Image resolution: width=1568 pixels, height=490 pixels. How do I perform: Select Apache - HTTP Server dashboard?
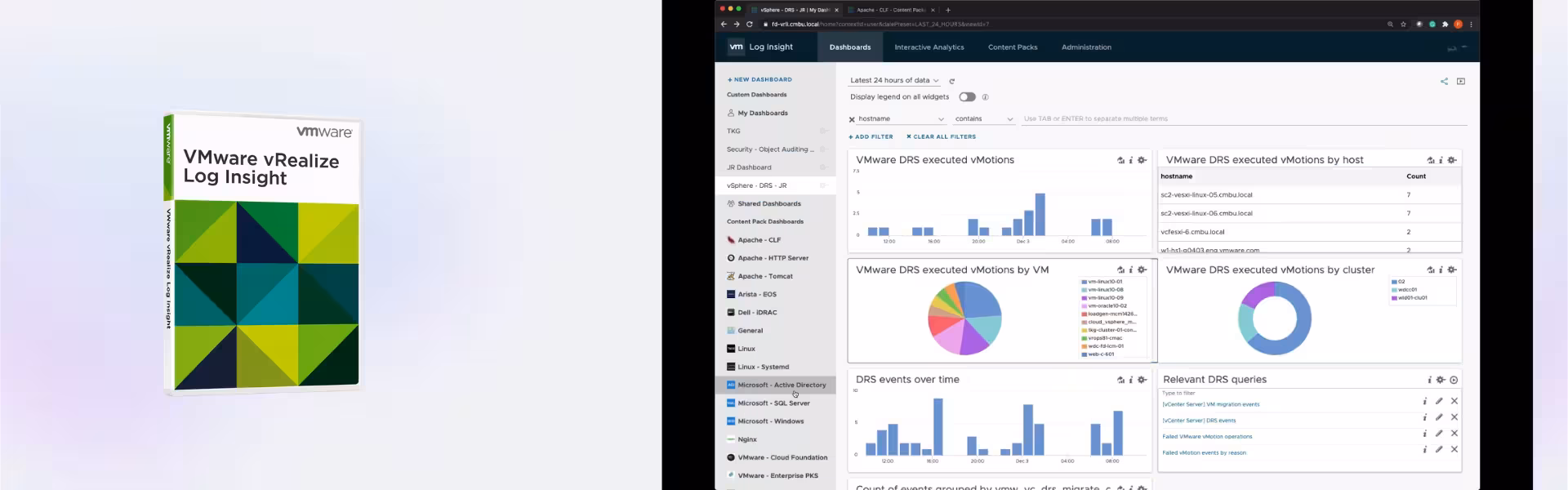tap(773, 258)
